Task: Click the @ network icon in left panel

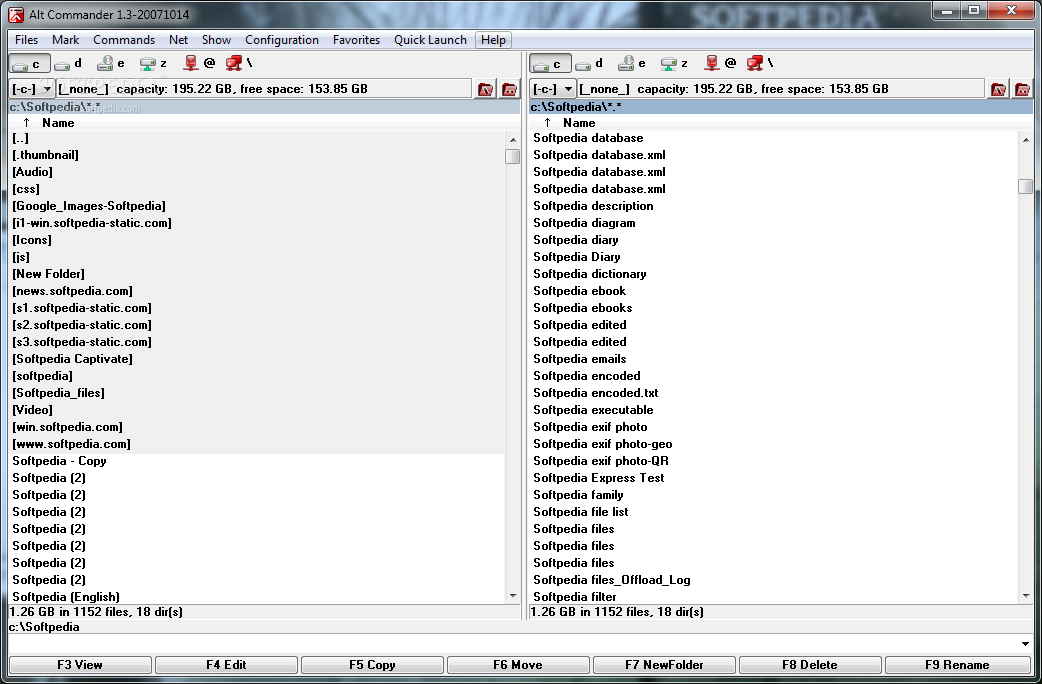Action: 200,63
